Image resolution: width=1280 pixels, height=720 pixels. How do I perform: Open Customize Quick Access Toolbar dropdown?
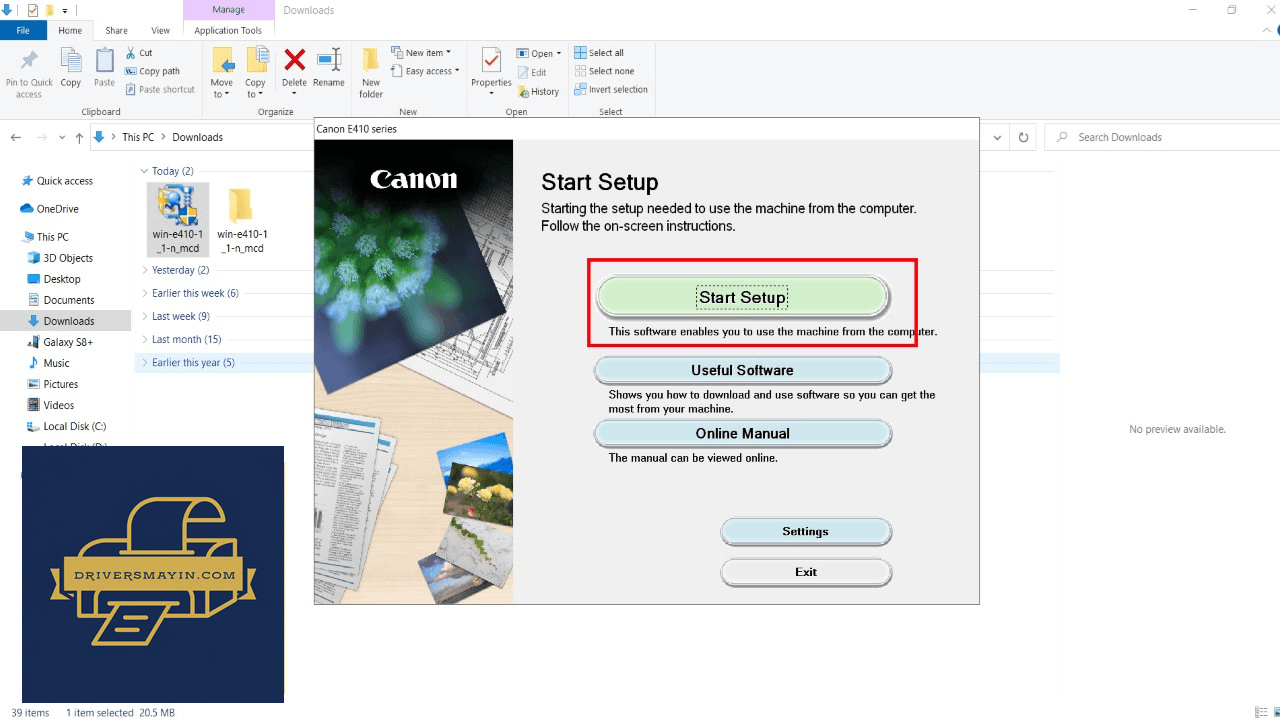pos(65,10)
